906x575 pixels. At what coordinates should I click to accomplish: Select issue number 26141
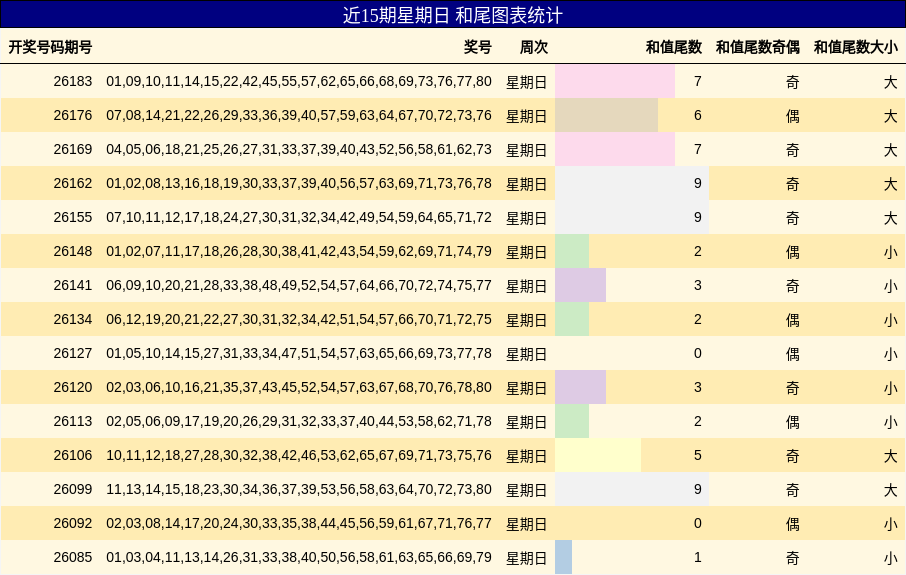[73, 285]
